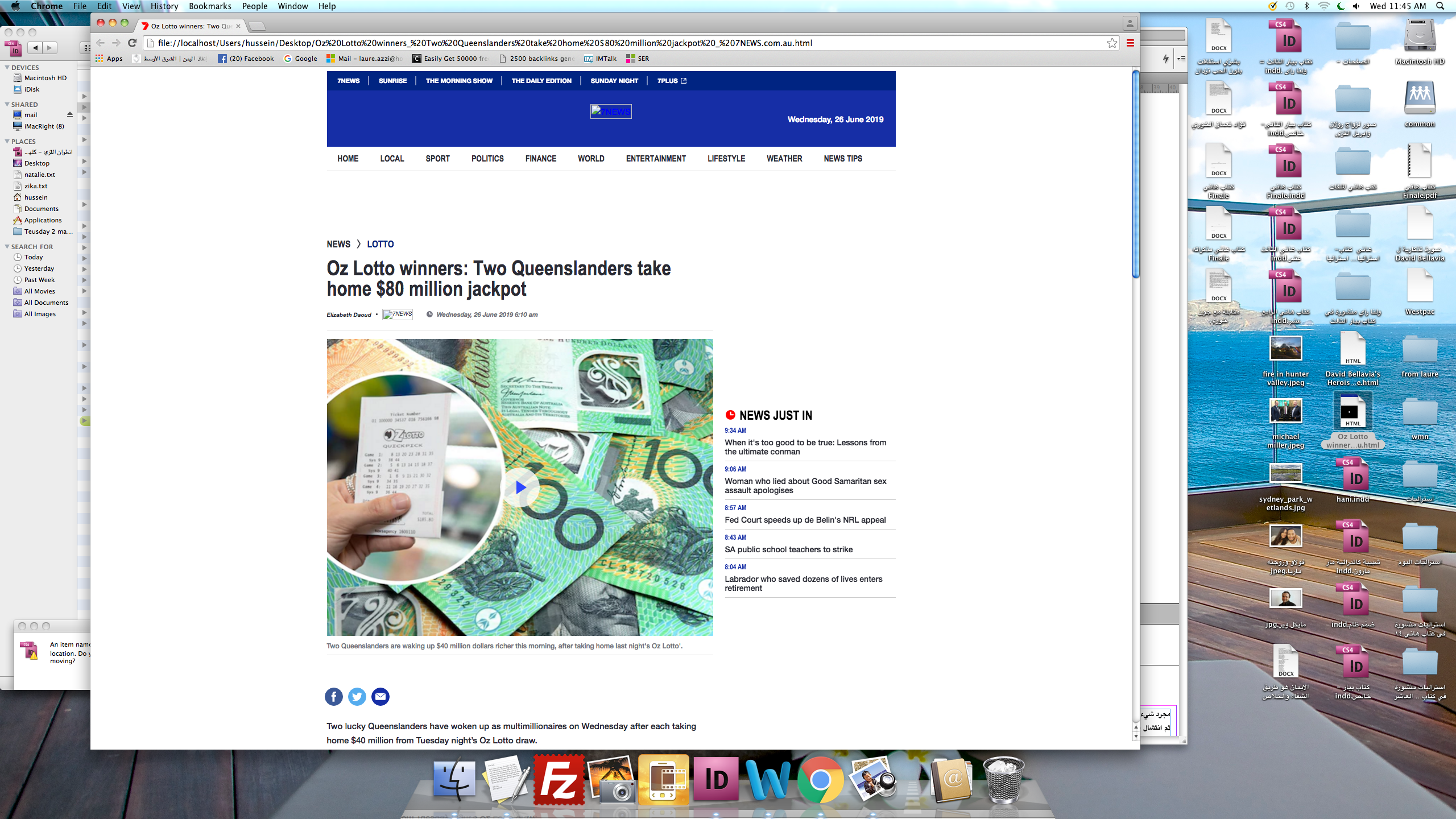
Task: Collapse the DEVICES sidebar section
Action: tap(7, 68)
